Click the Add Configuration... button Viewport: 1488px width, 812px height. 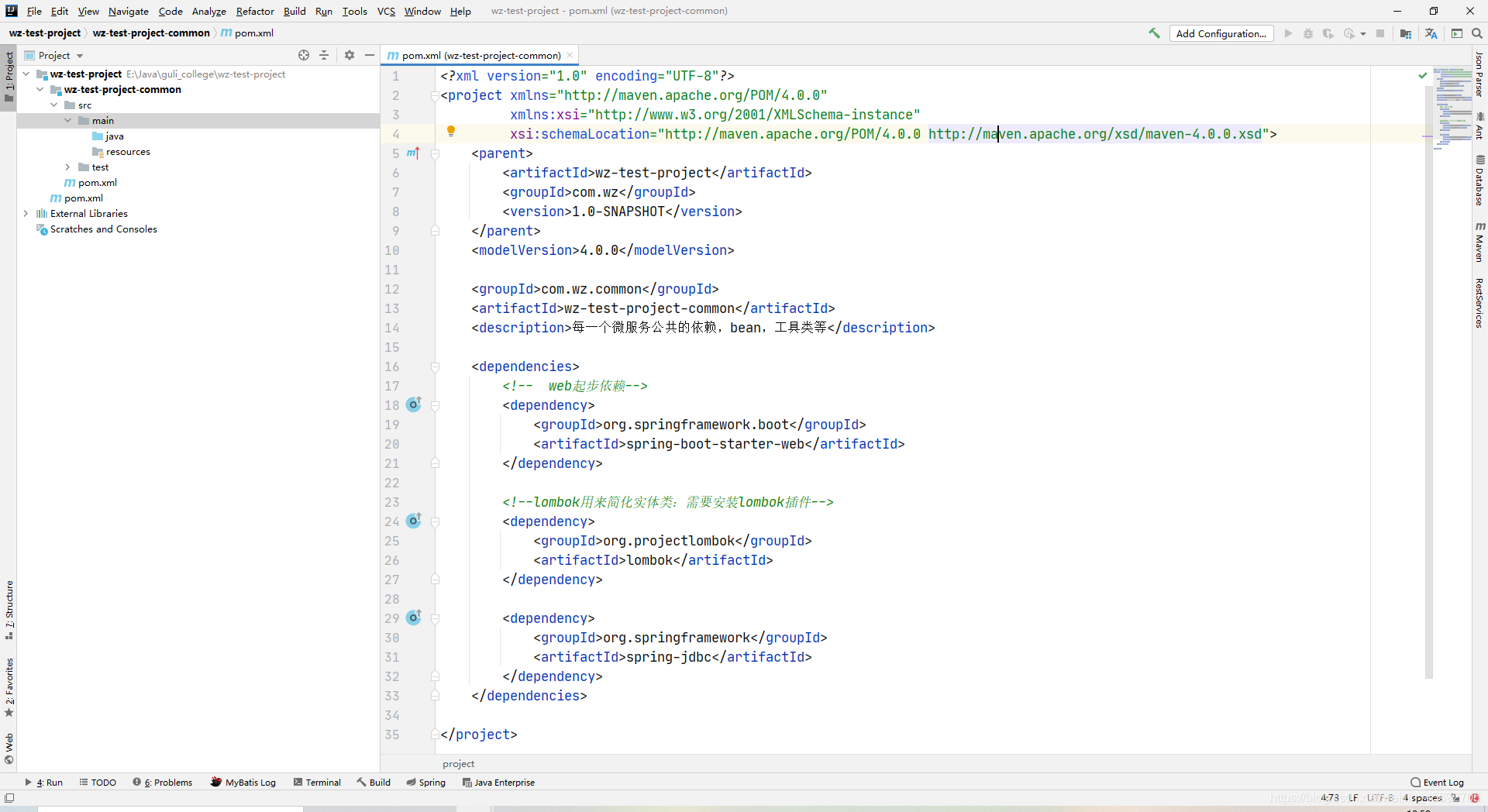1221,33
